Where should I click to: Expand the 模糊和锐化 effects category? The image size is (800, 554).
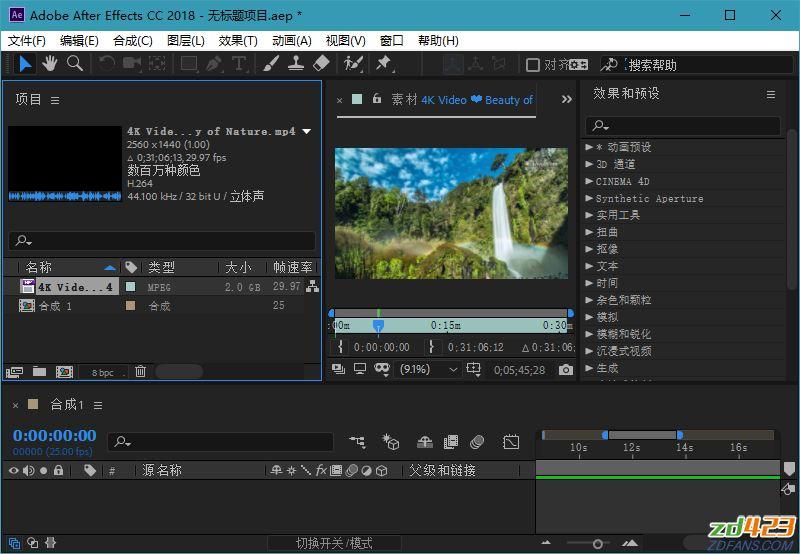[589, 334]
